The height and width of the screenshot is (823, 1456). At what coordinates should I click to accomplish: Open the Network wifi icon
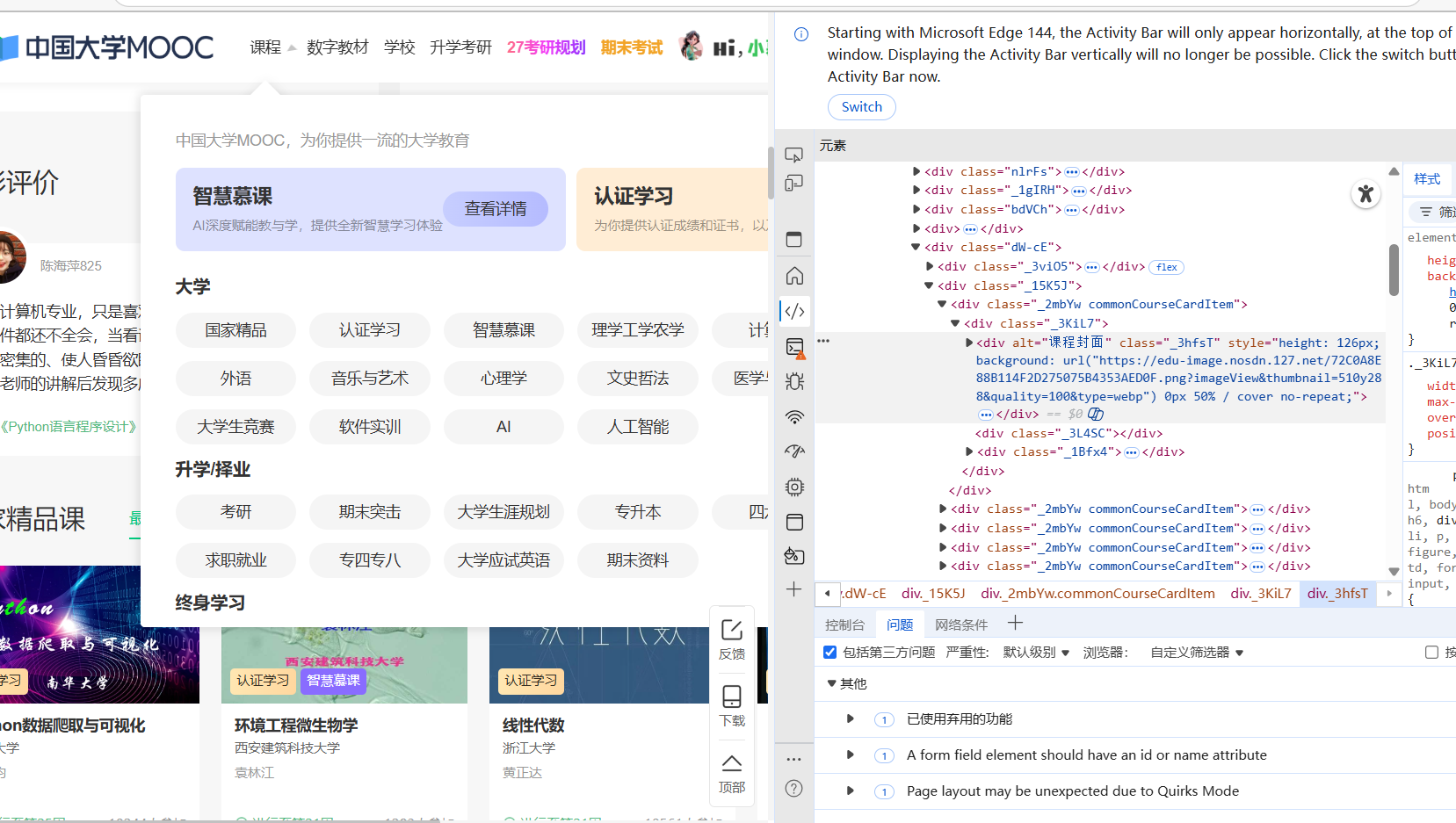[794, 416]
